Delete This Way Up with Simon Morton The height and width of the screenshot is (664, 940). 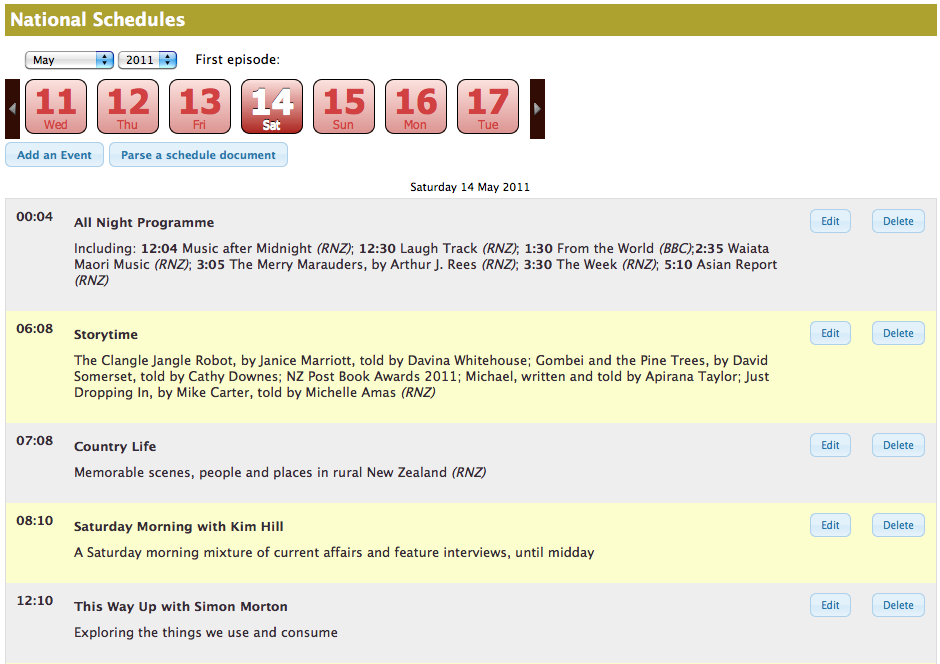(898, 605)
